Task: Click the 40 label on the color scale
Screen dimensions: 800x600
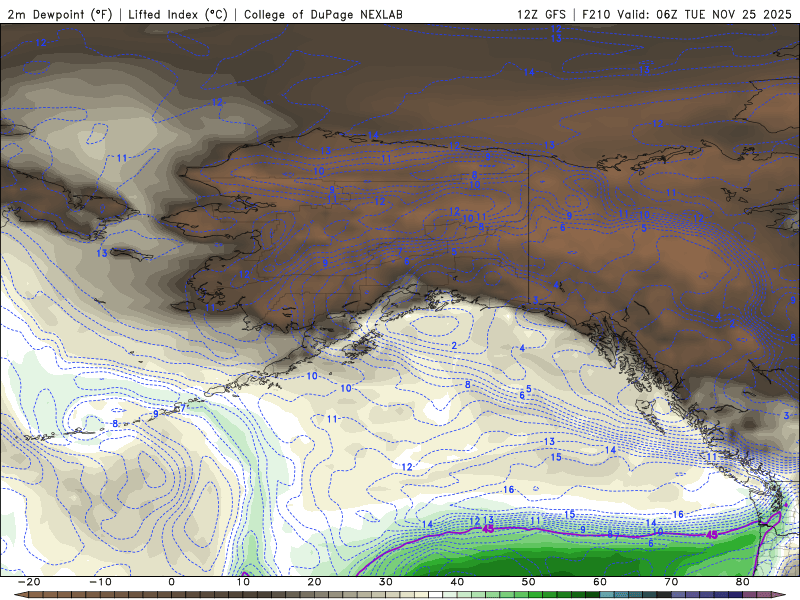Action: click(457, 582)
